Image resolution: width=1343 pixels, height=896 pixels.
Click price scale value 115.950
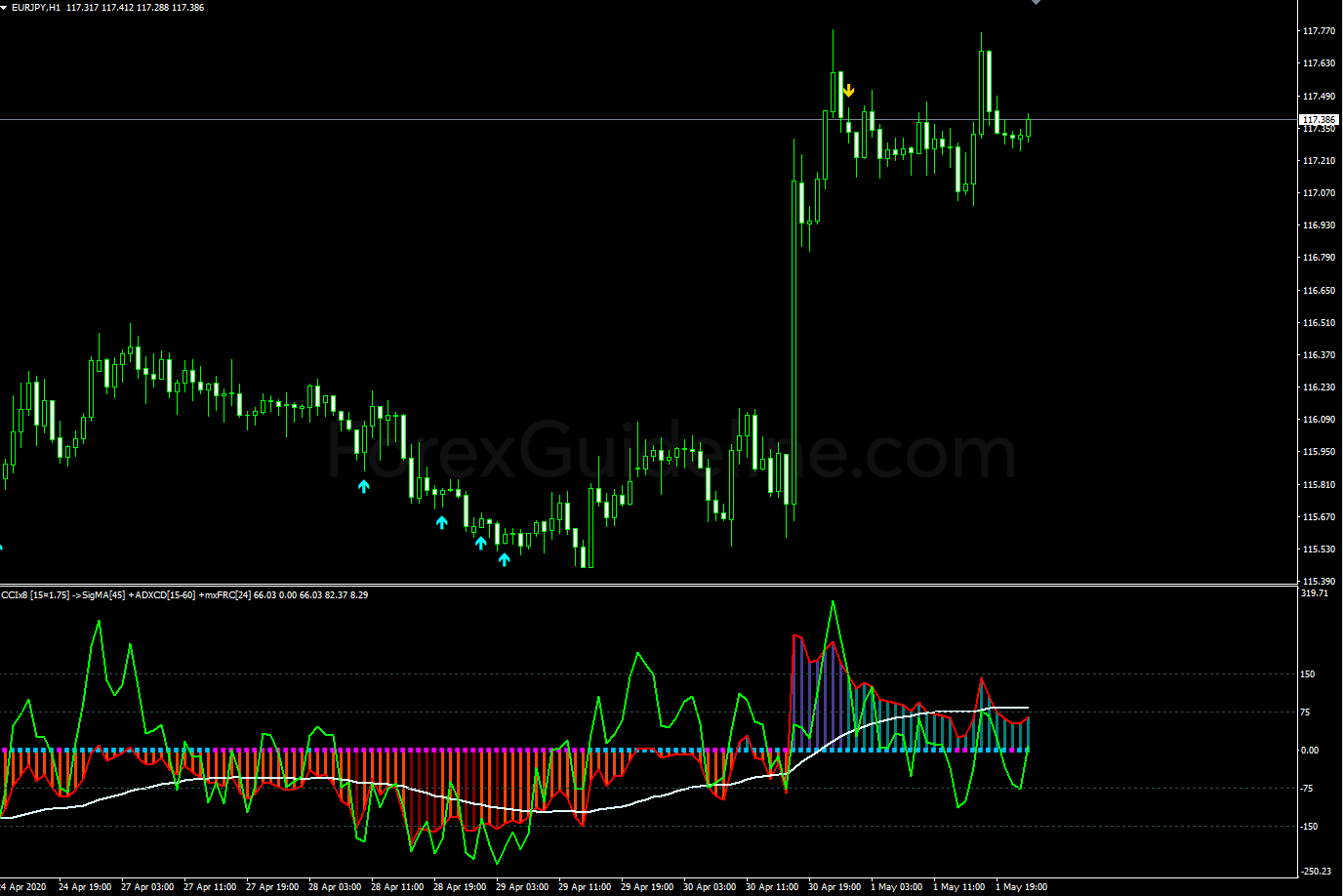click(x=1319, y=452)
